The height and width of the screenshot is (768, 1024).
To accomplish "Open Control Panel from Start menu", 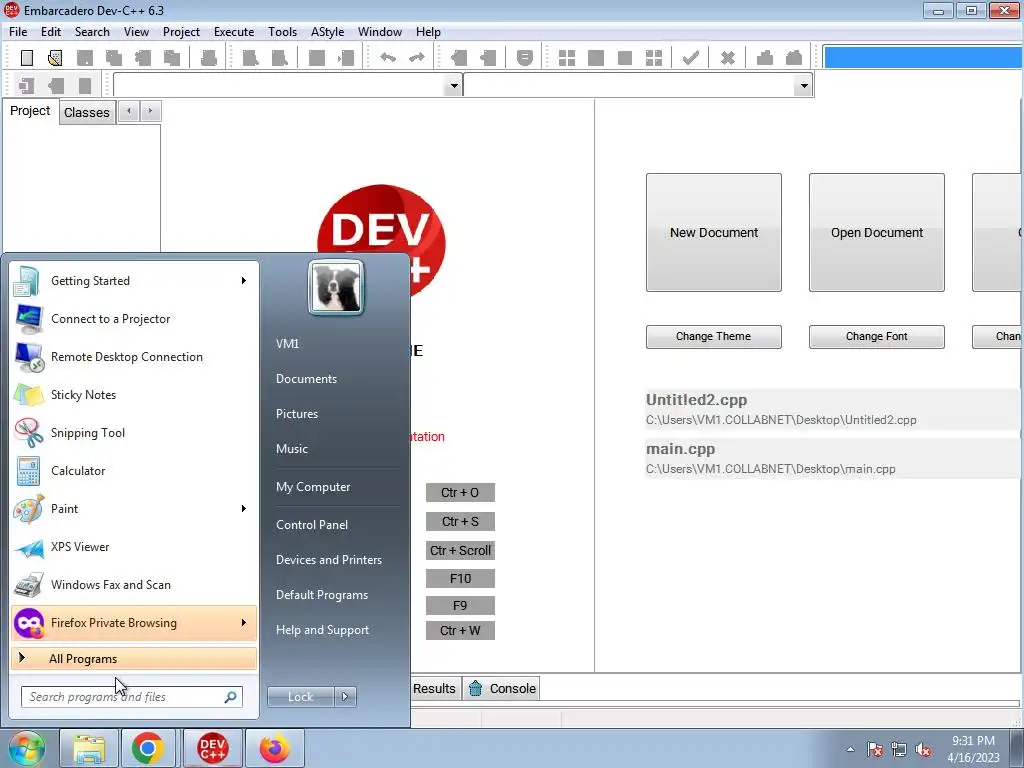I will [312, 525].
